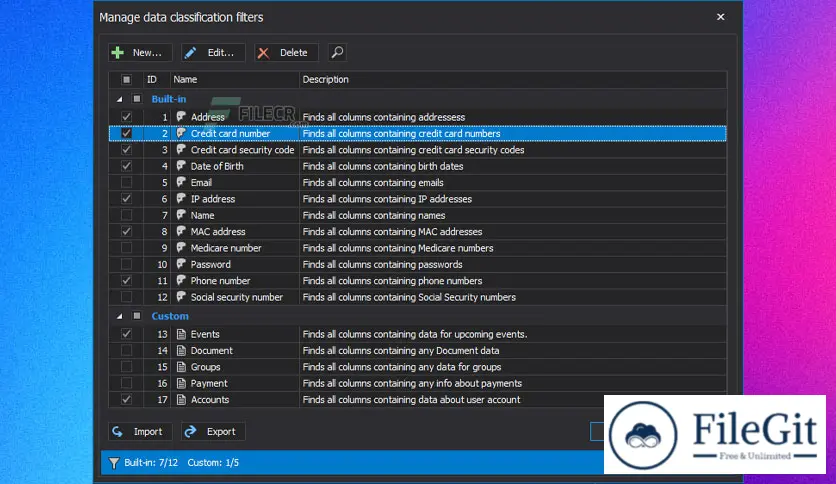Enable the Social security number checkbox
836x484 pixels.
pyautogui.click(x=126, y=297)
